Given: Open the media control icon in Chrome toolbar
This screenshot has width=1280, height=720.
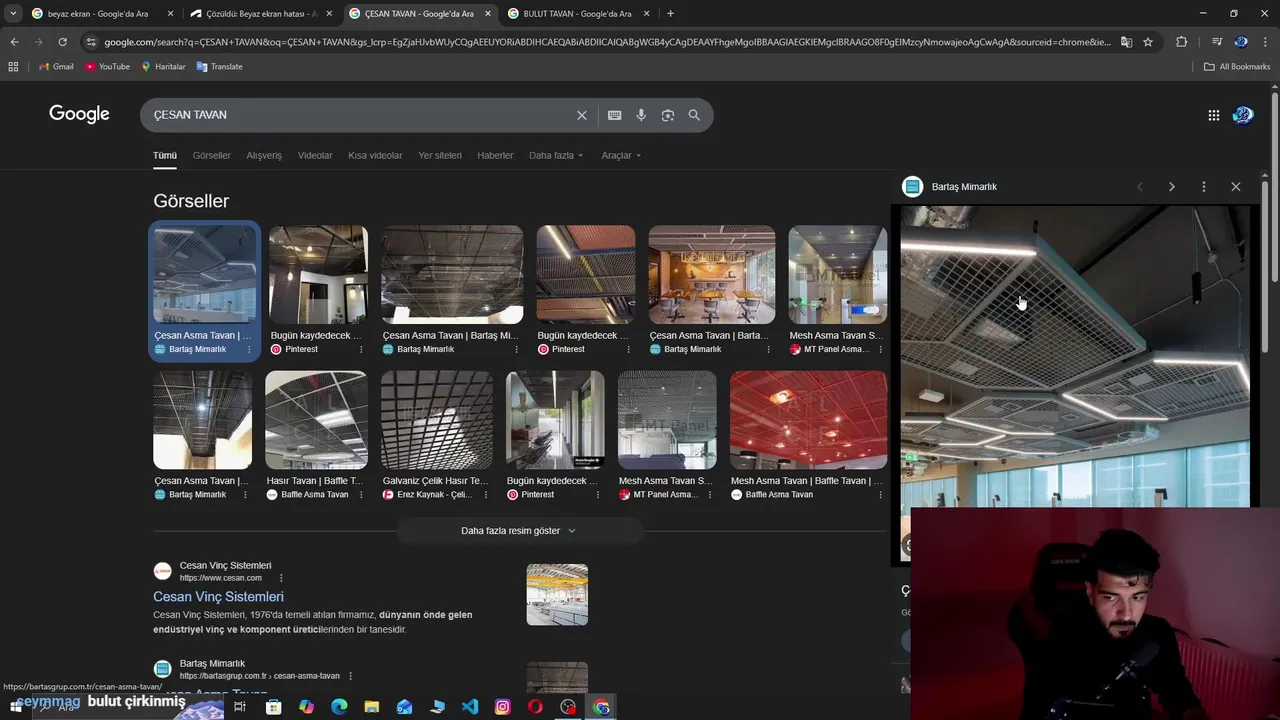Looking at the screenshot, I should [1216, 42].
